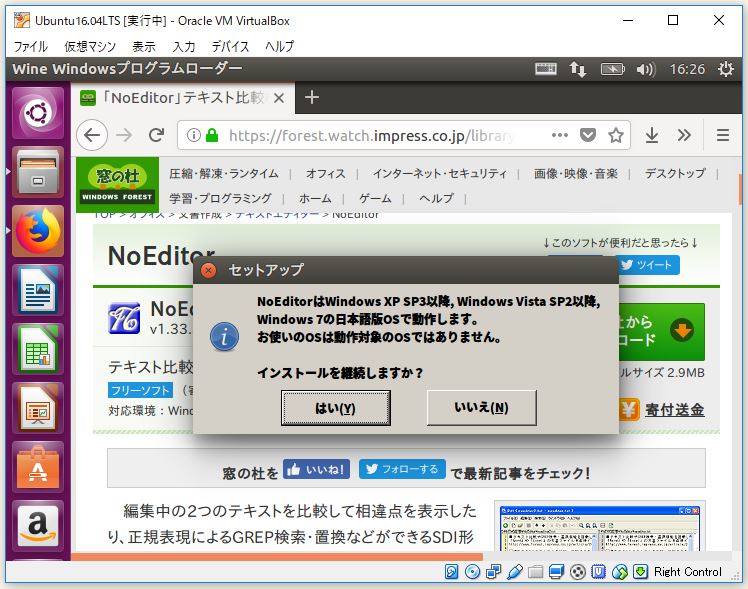Click VirtualBox USB pen status icon
Image resolution: width=748 pixels, height=589 pixels.
[x=515, y=571]
